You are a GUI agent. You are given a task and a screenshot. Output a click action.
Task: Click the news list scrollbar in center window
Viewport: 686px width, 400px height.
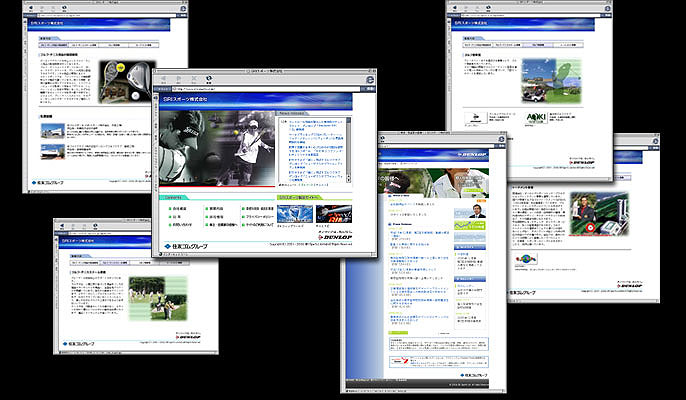click(x=349, y=150)
